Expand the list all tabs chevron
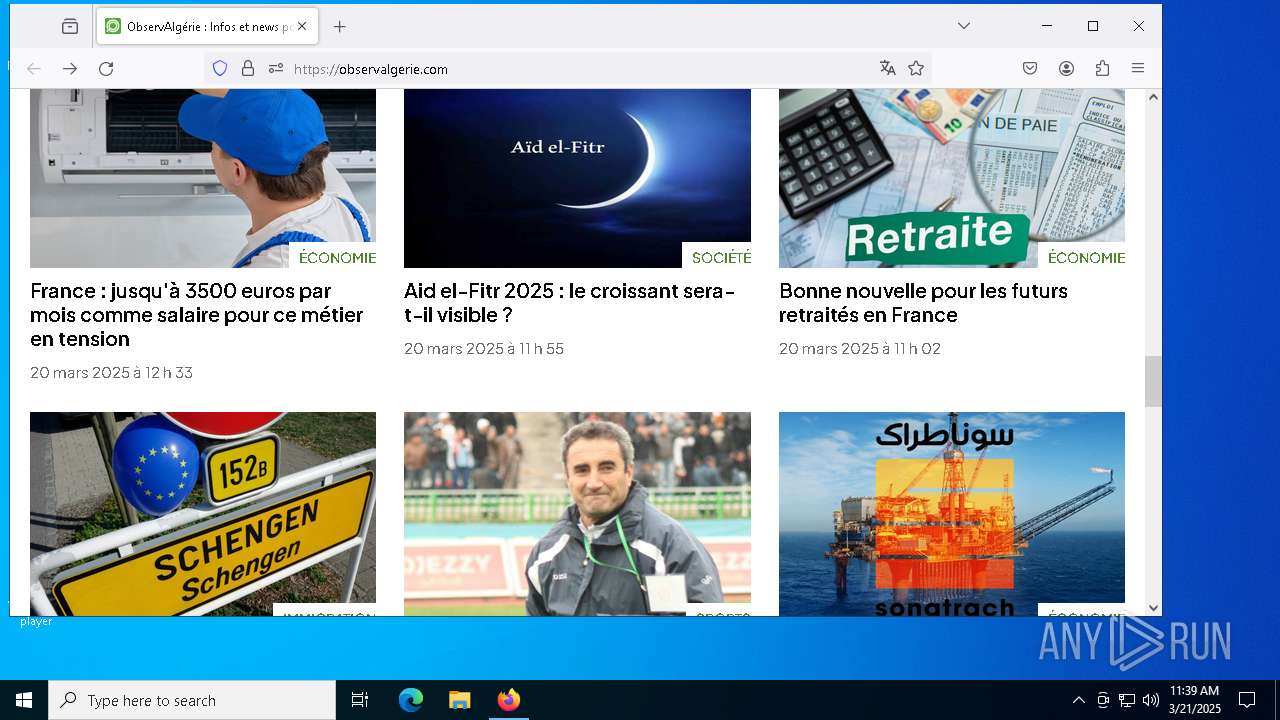This screenshot has width=1280, height=720. pyautogui.click(x=964, y=26)
